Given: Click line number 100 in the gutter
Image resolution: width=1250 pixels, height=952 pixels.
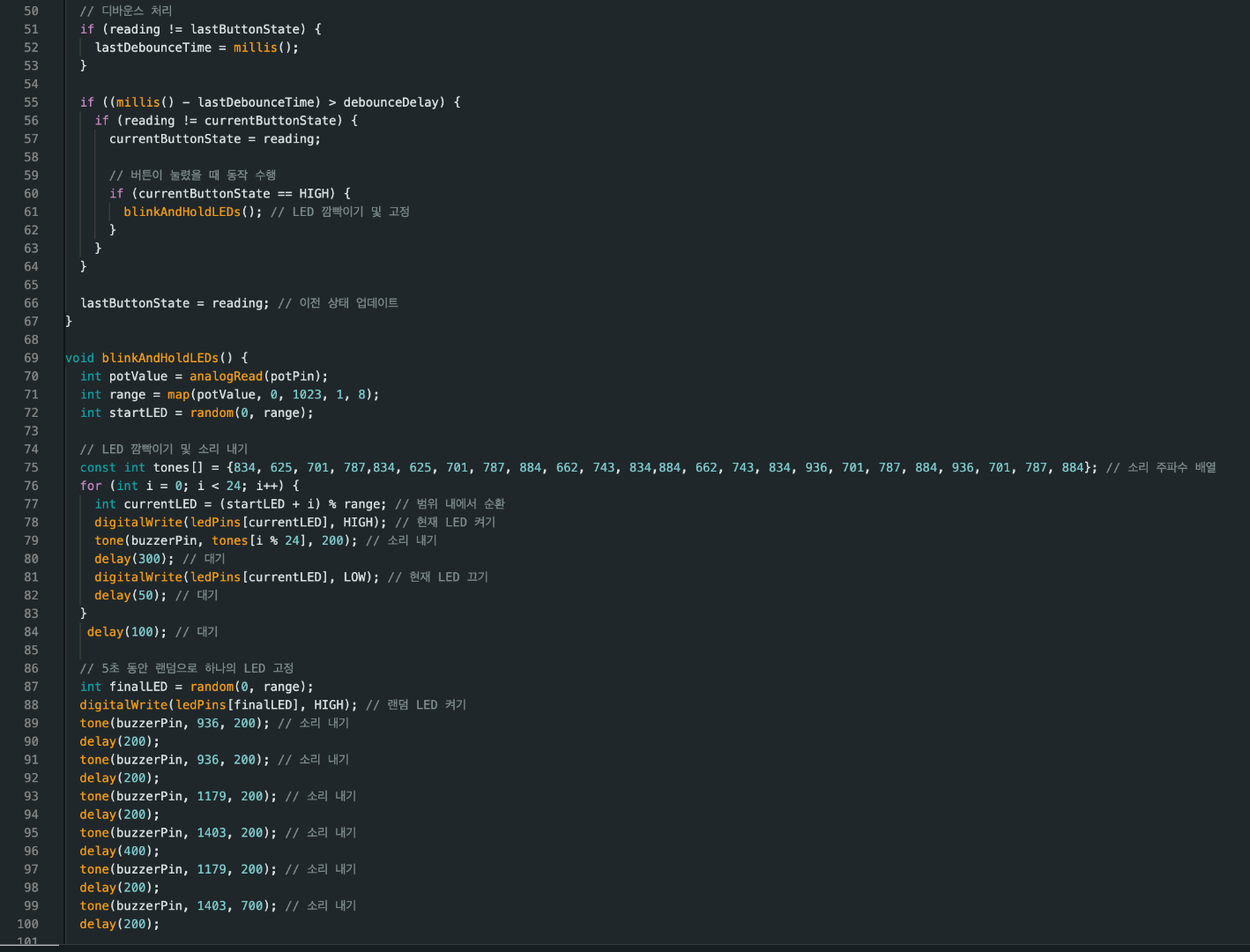Looking at the screenshot, I should click(x=27, y=924).
